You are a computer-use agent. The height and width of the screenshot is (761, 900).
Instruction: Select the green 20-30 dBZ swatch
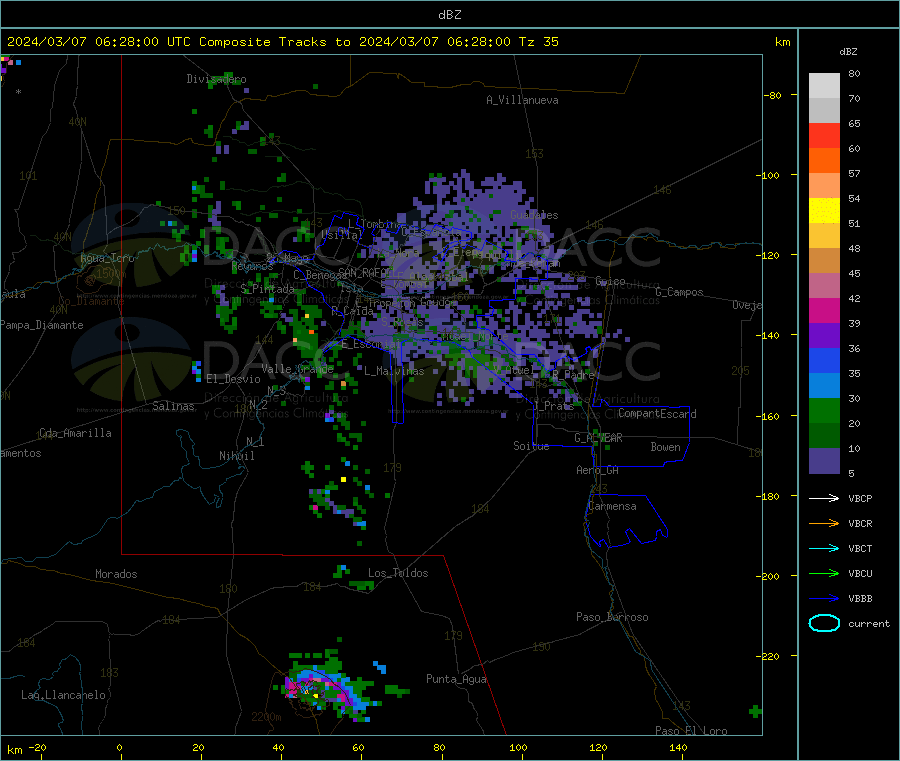click(824, 410)
